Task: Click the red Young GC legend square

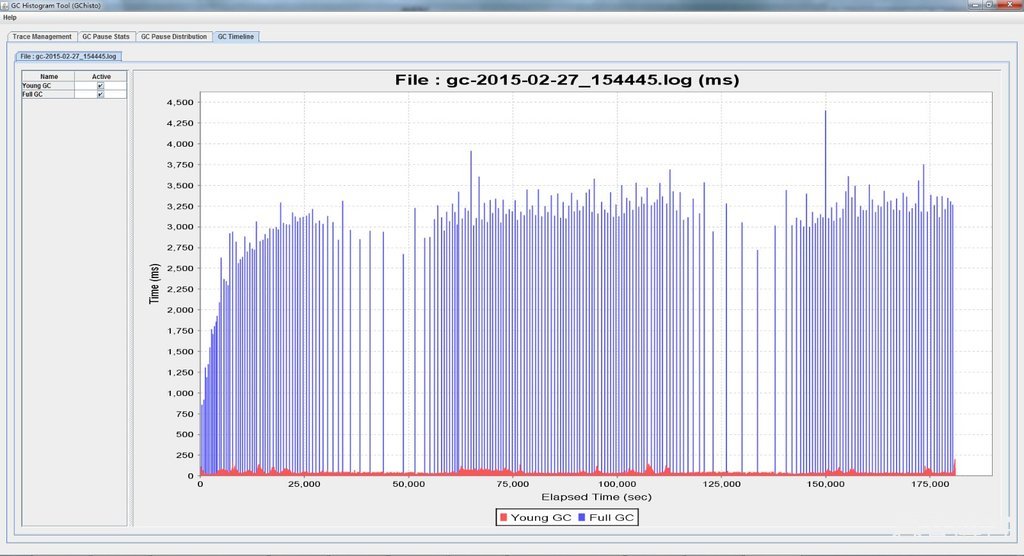Action: tap(503, 517)
